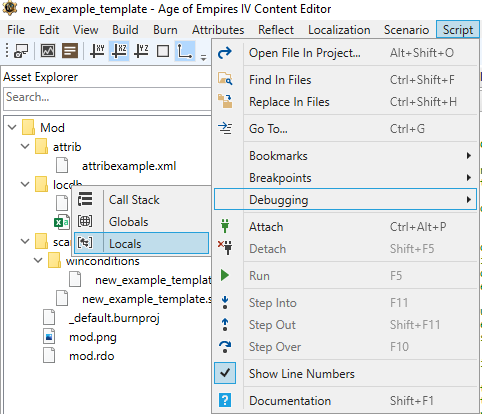The image size is (482, 414).
Task: Click the Detach plug icon
Action: tap(225, 248)
